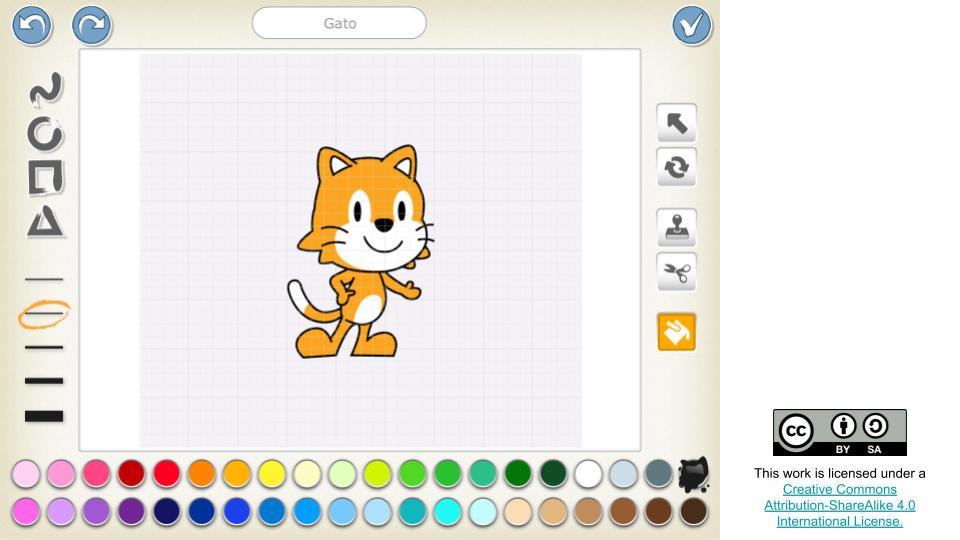Pick the lime green color swatch
This screenshot has width=960, height=540.
tap(377, 474)
